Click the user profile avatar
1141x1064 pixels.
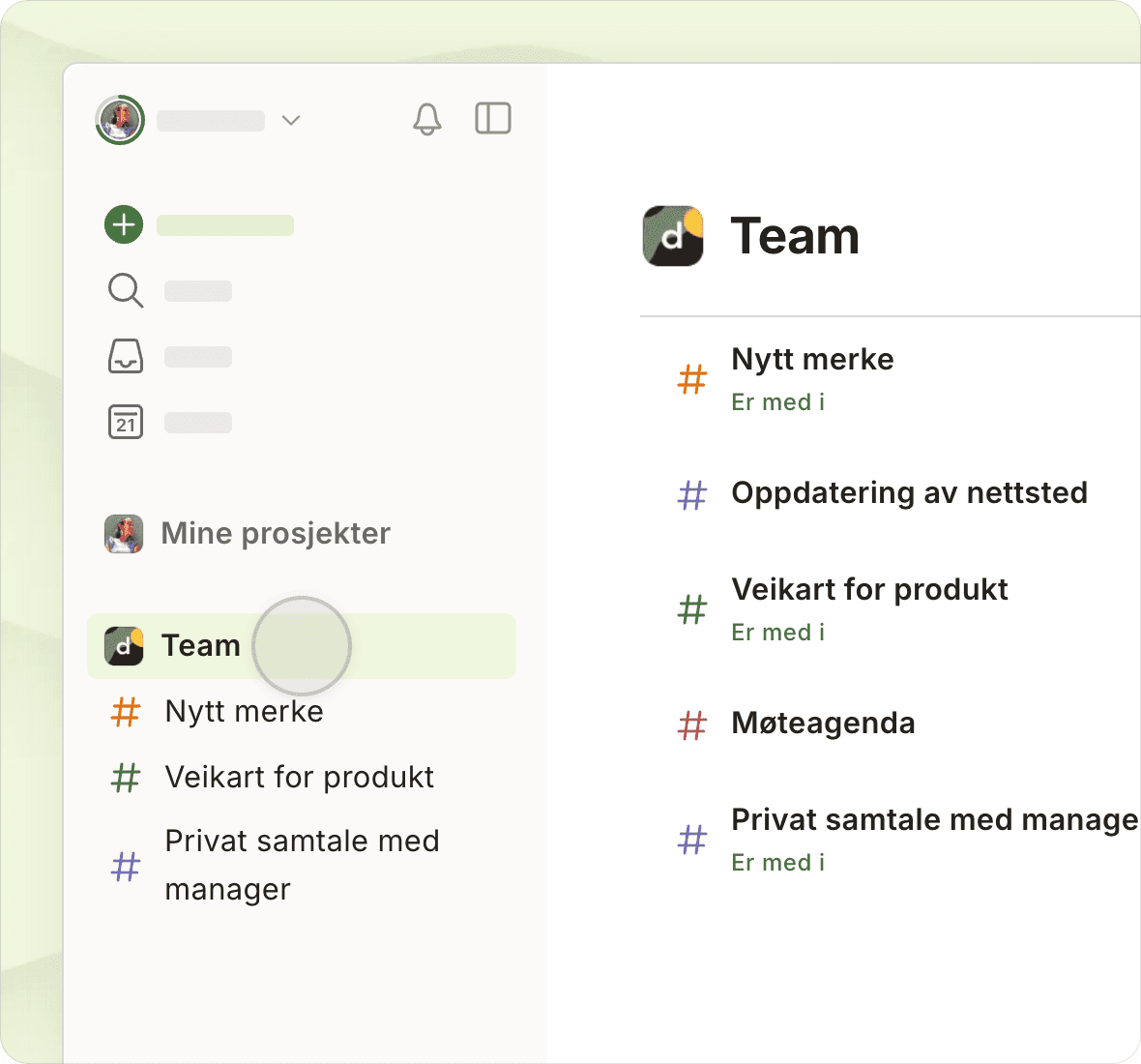point(120,120)
